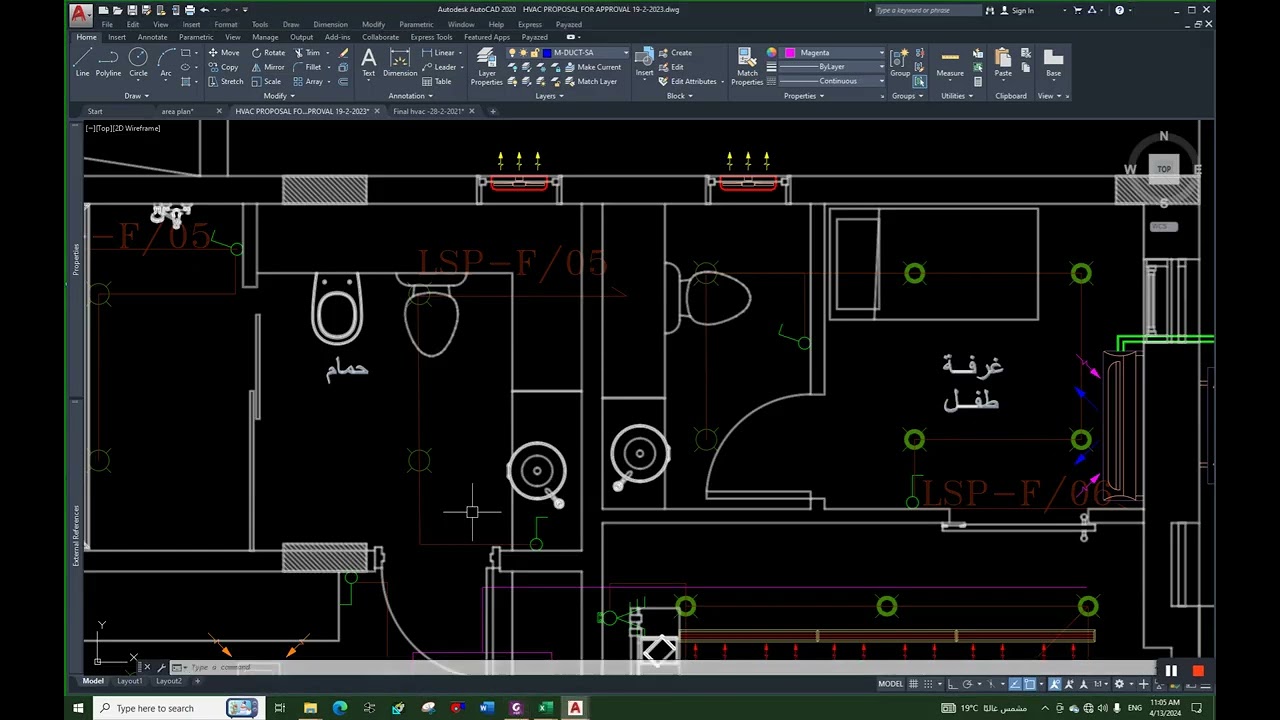Open the Linear dimension dropdown
The width and height of the screenshot is (1280, 720).
click(461, 52)
